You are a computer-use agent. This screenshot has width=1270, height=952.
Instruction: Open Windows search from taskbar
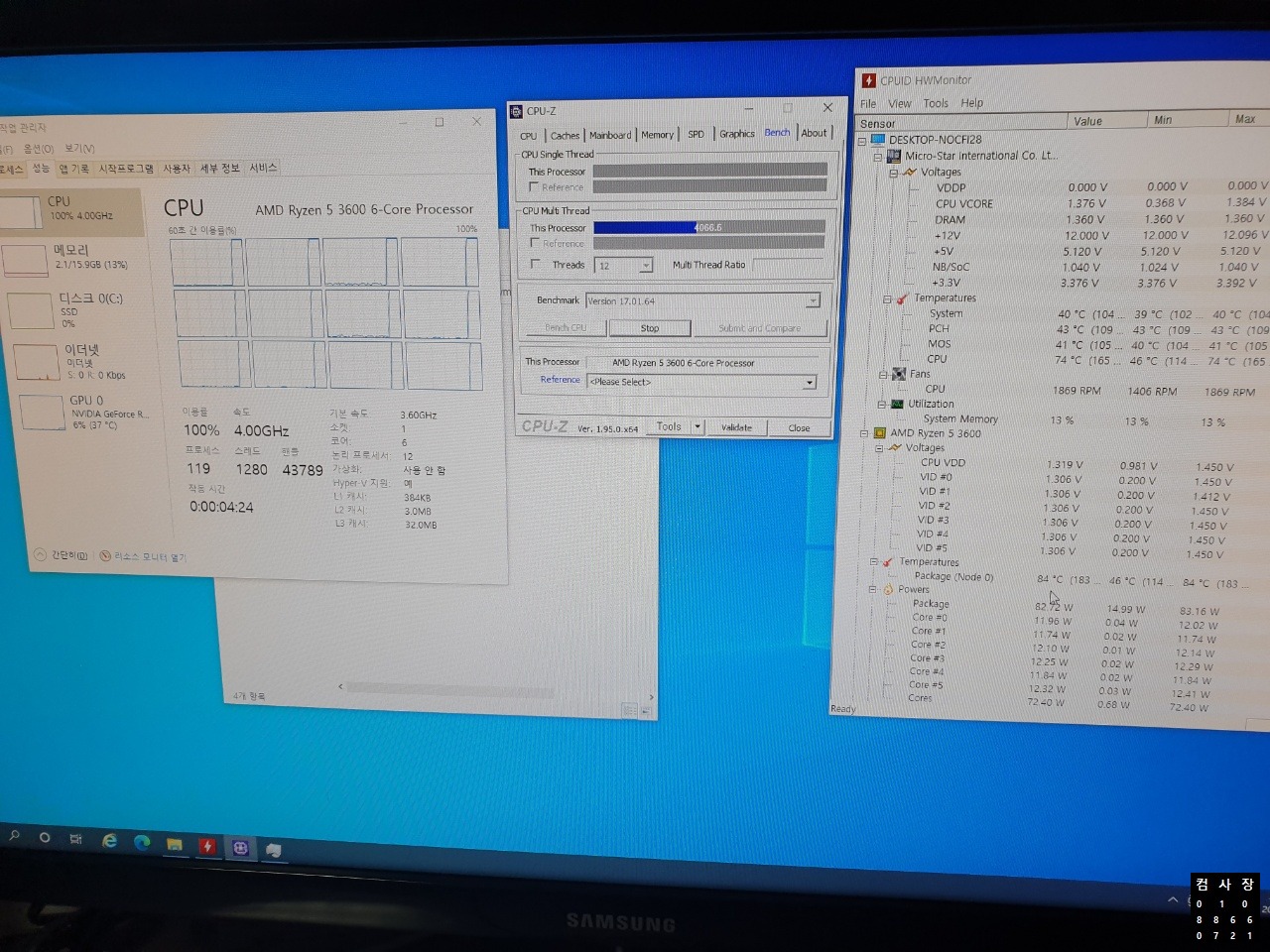point(14,836)
